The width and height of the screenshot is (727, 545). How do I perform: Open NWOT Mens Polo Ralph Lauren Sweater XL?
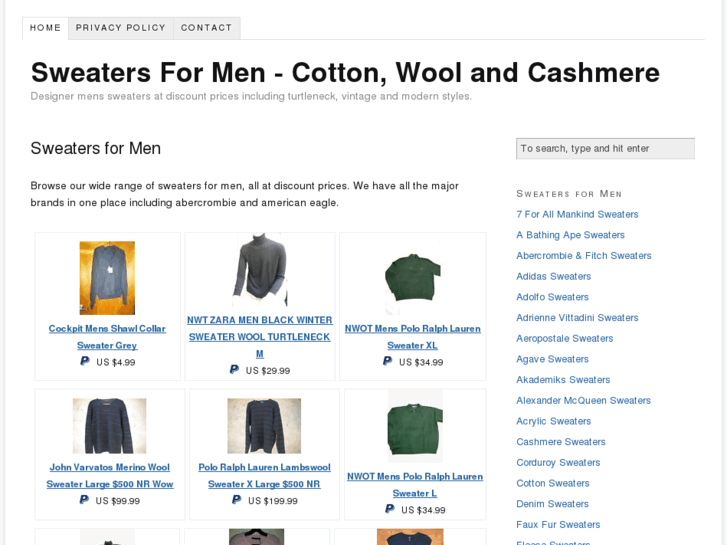pyautogui.click(x=413, y=337)
